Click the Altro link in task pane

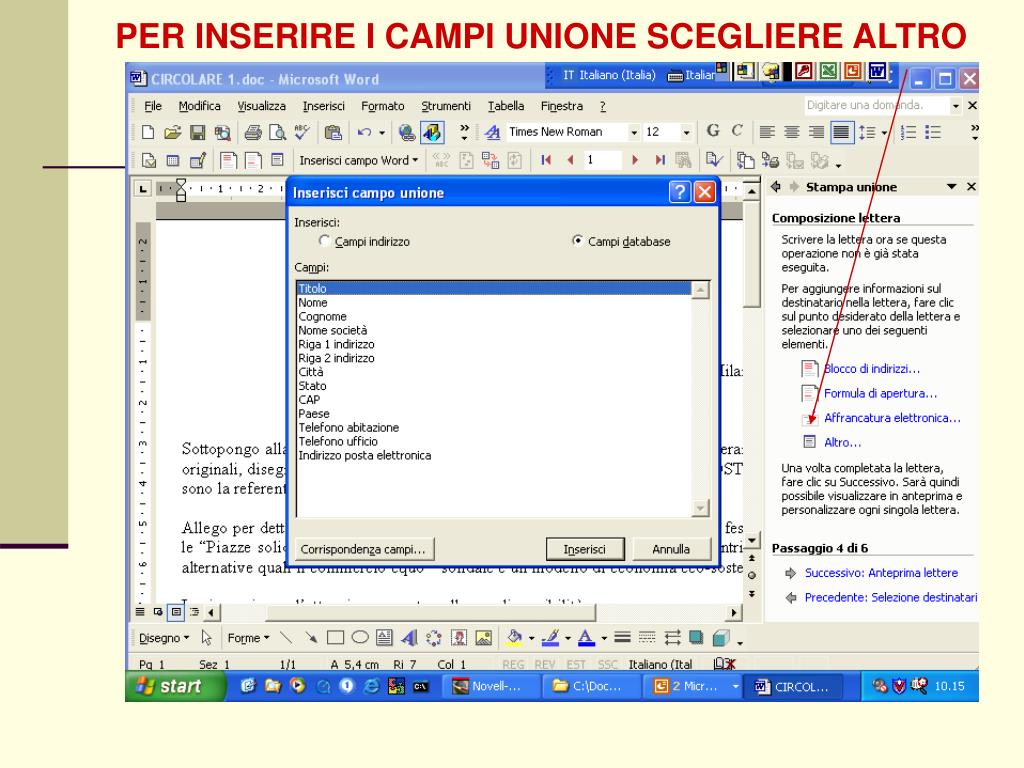tap(842, 442)
